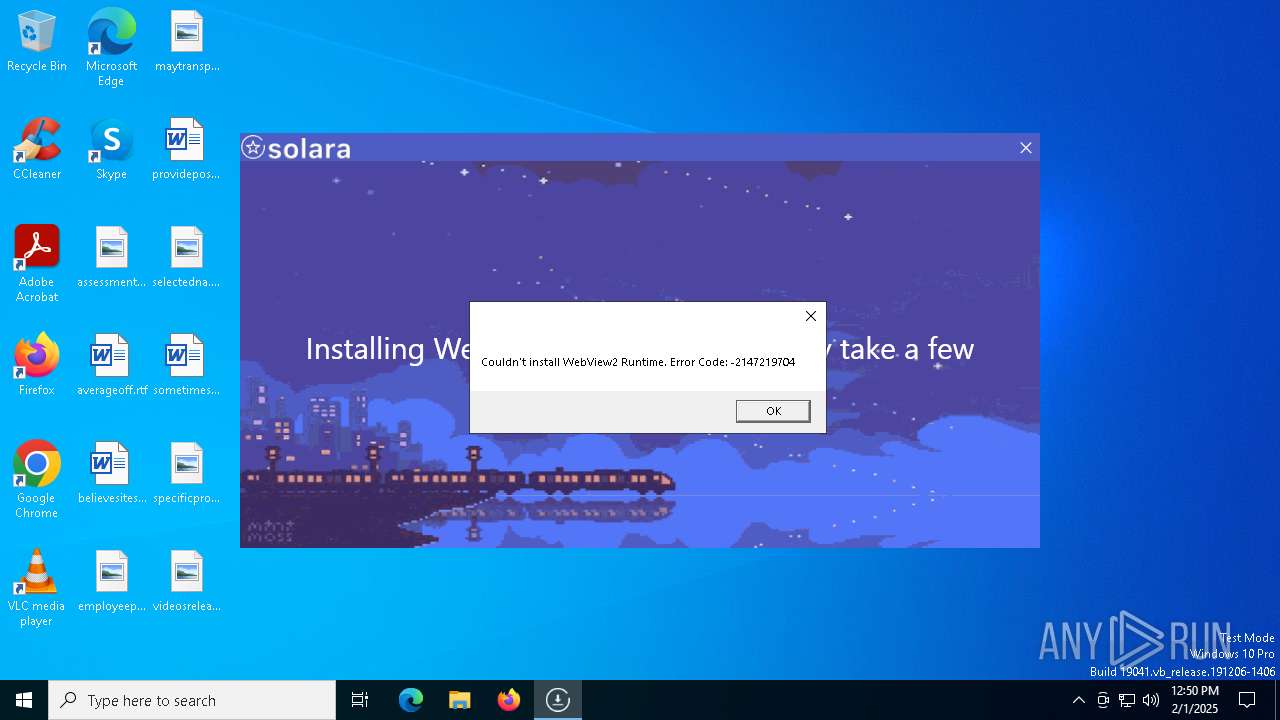Open the Action Center notifications
1280x720 pixels.
click(x=1247, y=700)
